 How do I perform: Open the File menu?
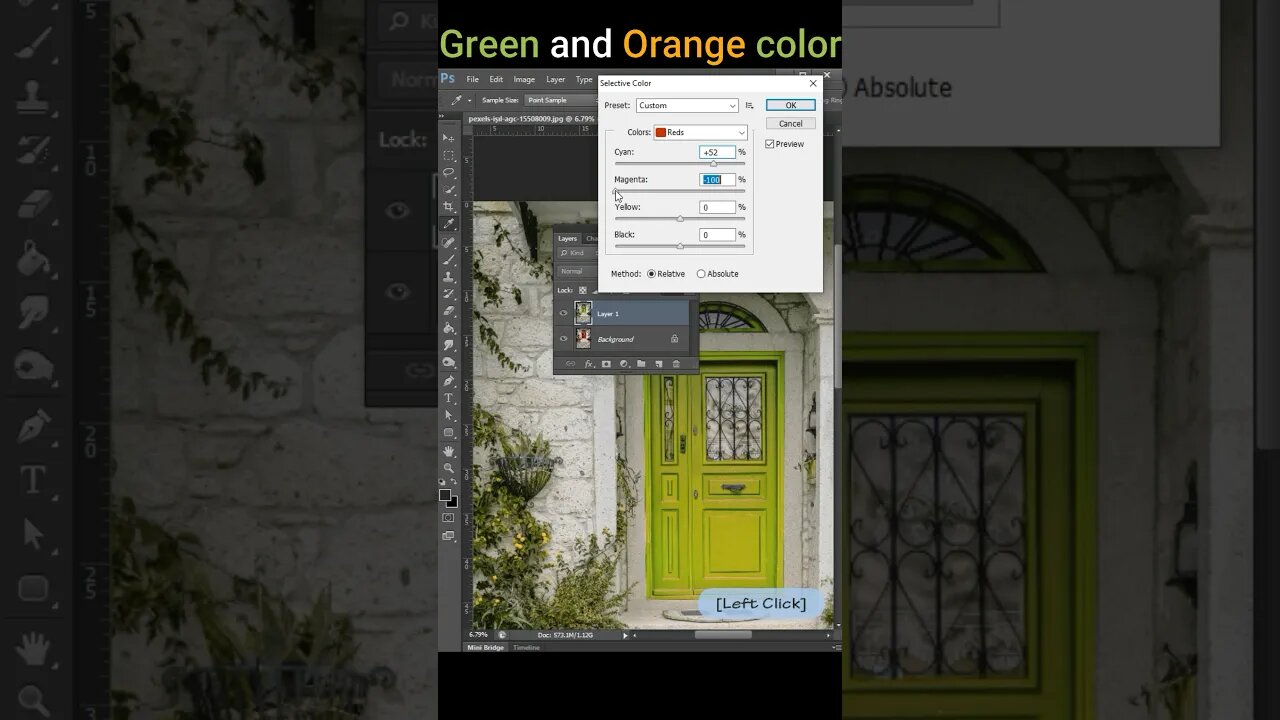point(472,79)
